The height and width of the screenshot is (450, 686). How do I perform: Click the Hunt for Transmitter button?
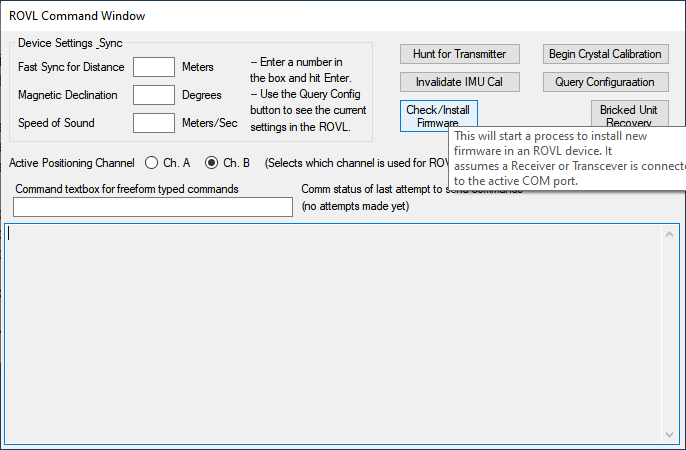coord(459,54)
